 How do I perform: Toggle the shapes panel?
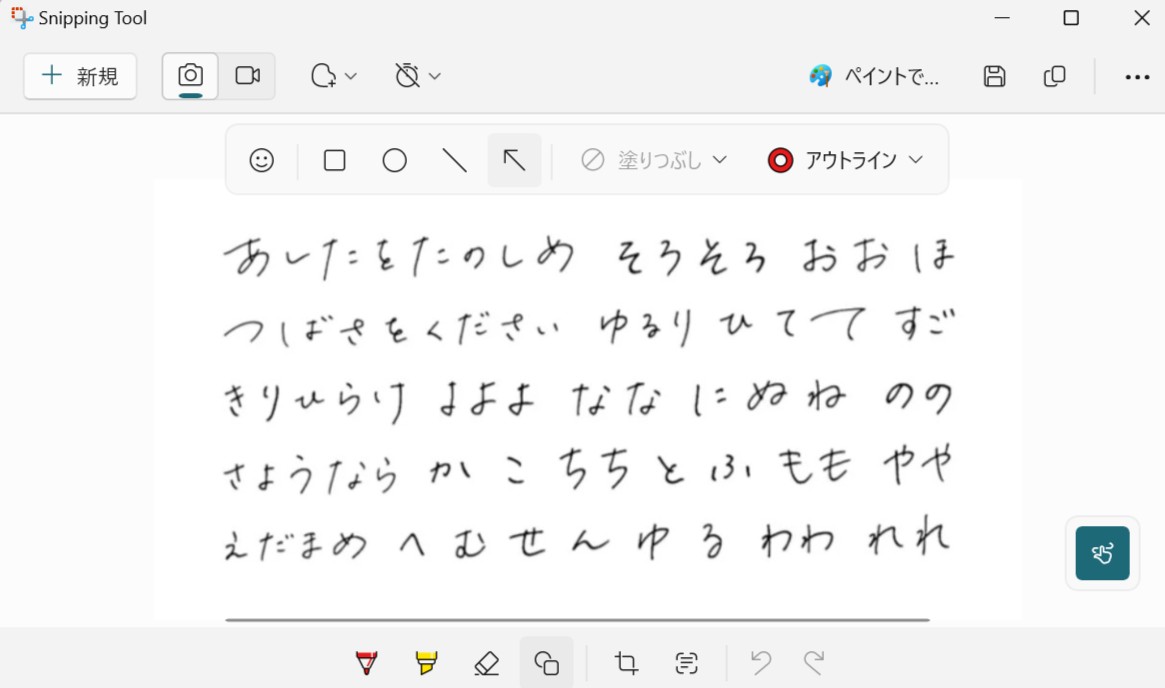pyautogui.click(x=546, y=662)
